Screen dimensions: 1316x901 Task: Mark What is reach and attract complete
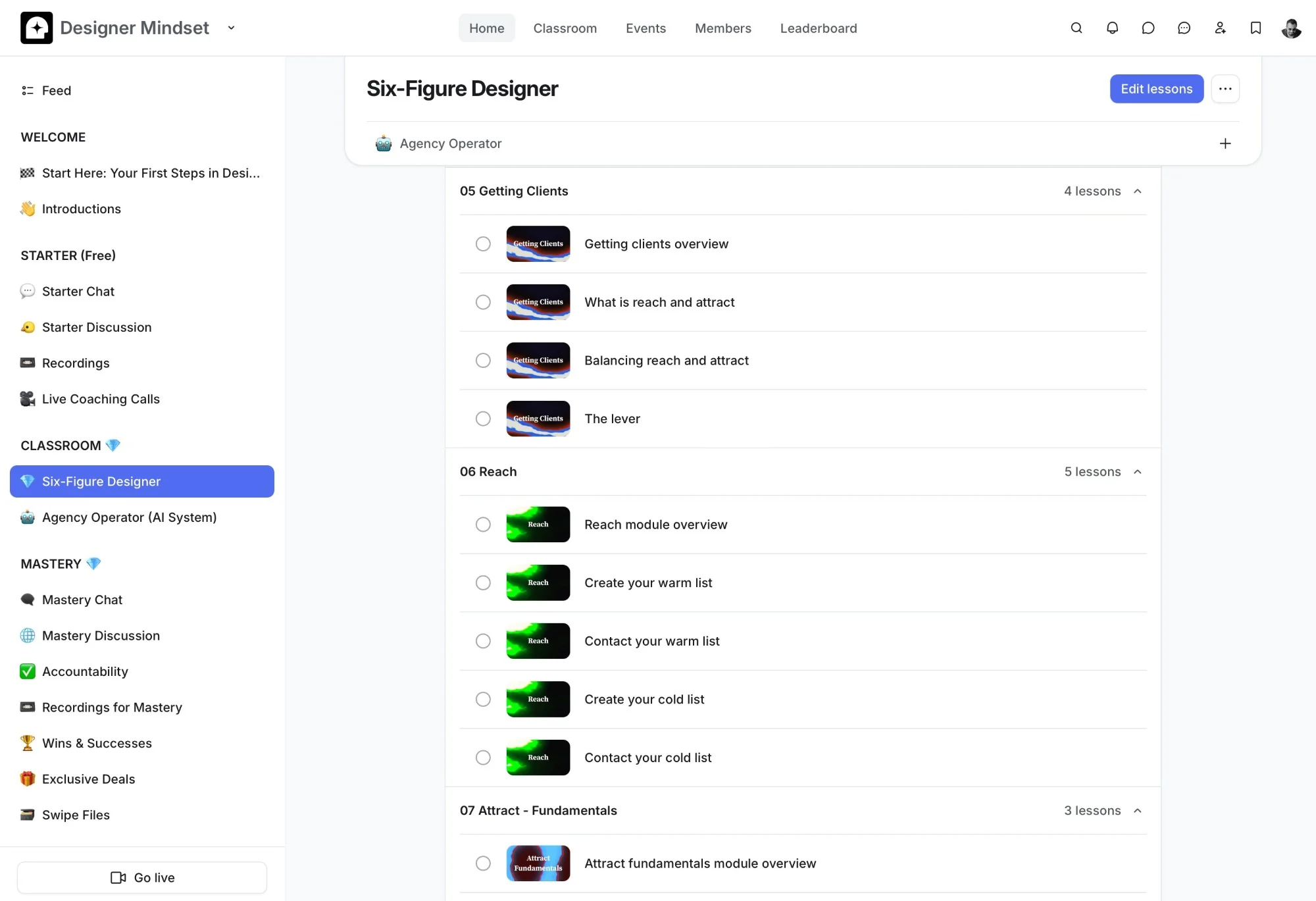[x=483, y=302]
